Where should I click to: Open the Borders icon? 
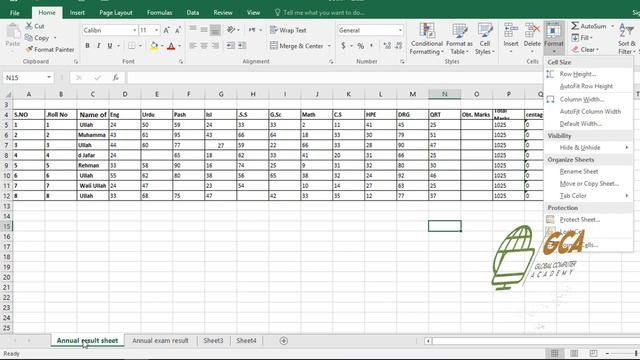[131, 46]
